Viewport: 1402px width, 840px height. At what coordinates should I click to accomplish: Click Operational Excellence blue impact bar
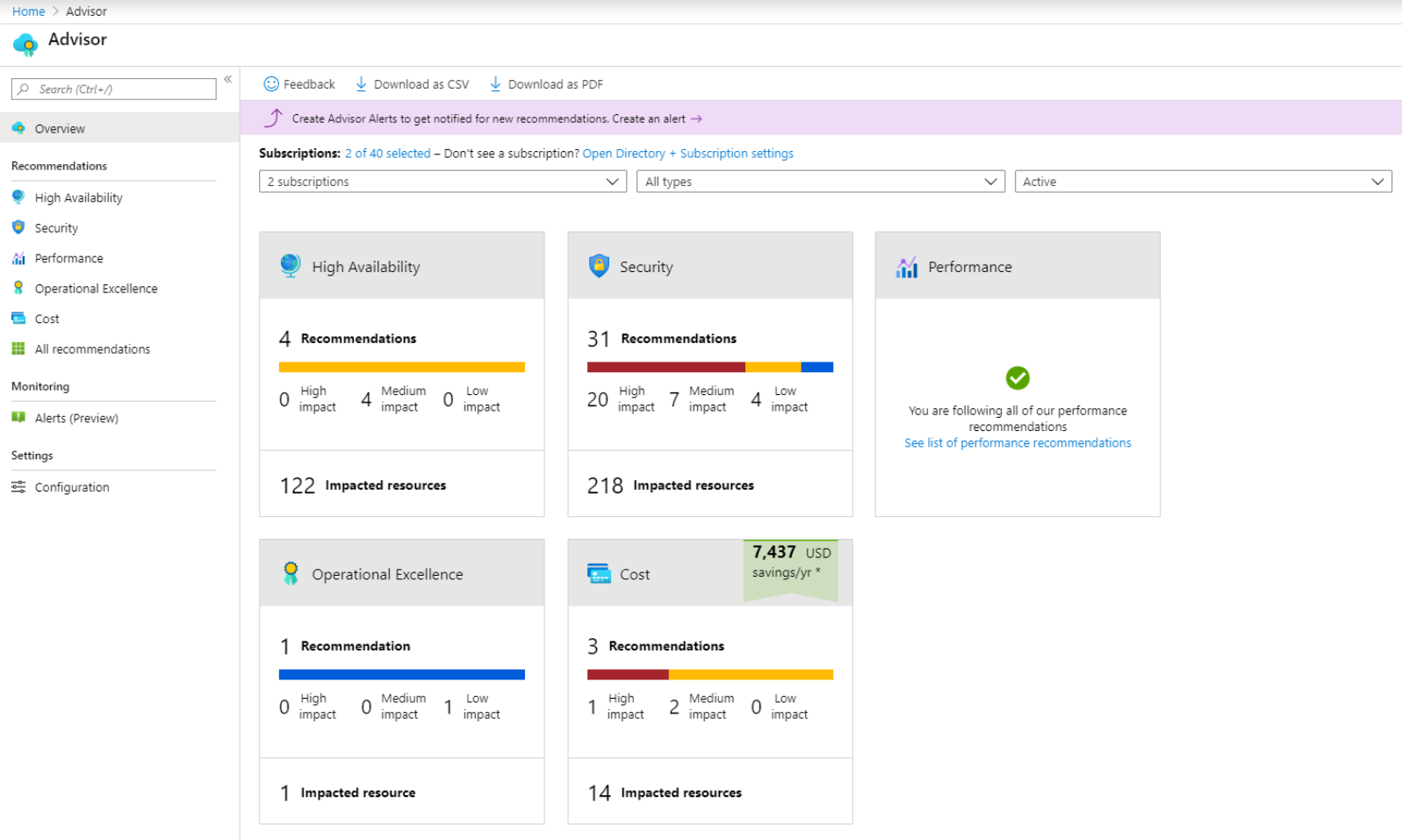402,675
